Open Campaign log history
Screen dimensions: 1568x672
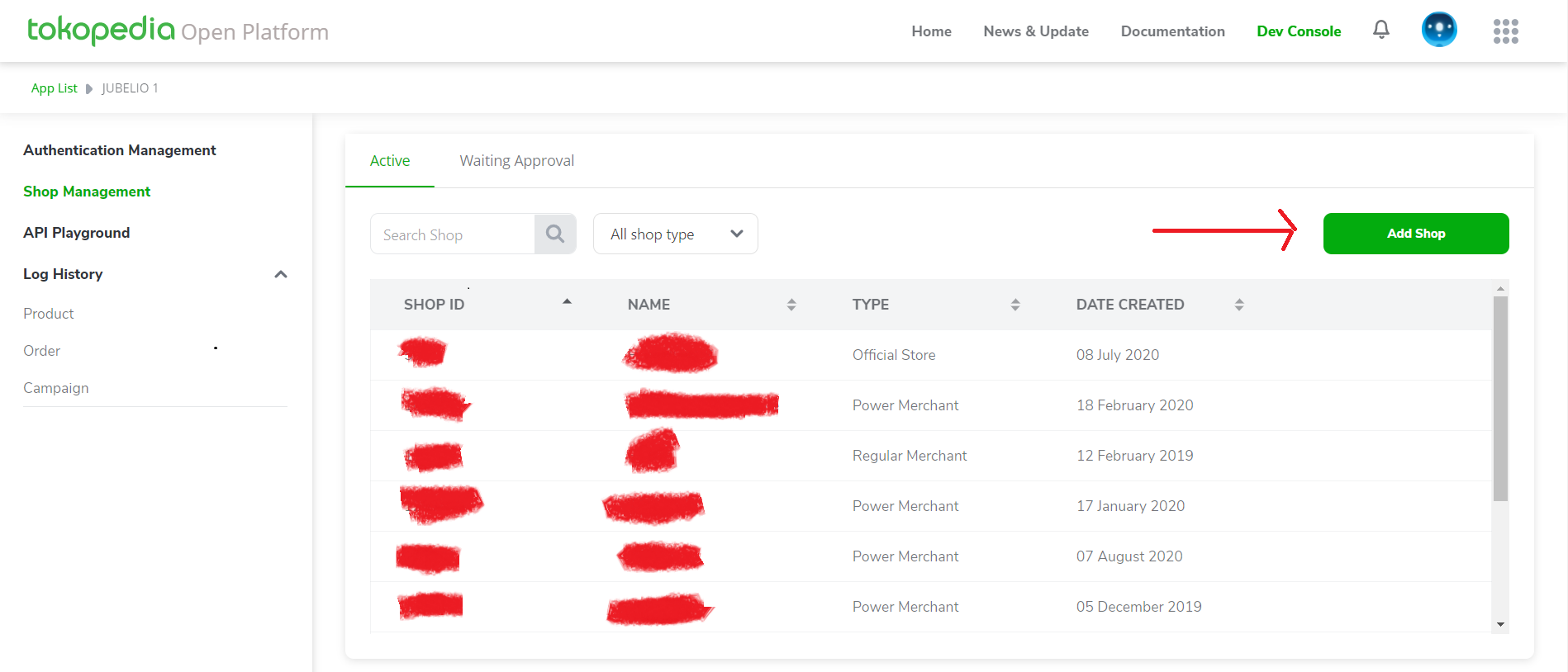point(56,388)
